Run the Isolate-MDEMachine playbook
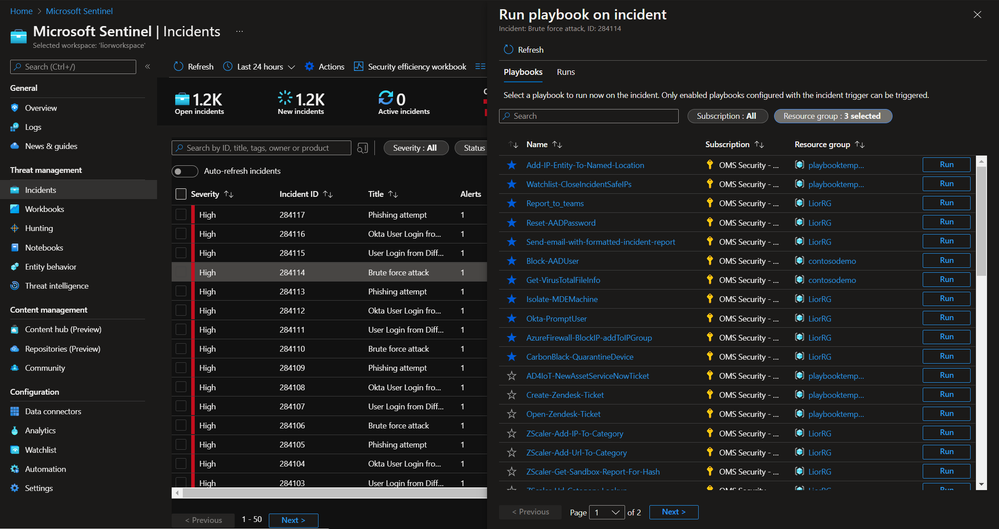The image size is (999, 529). pyautogui.click(x=946, y=298)
